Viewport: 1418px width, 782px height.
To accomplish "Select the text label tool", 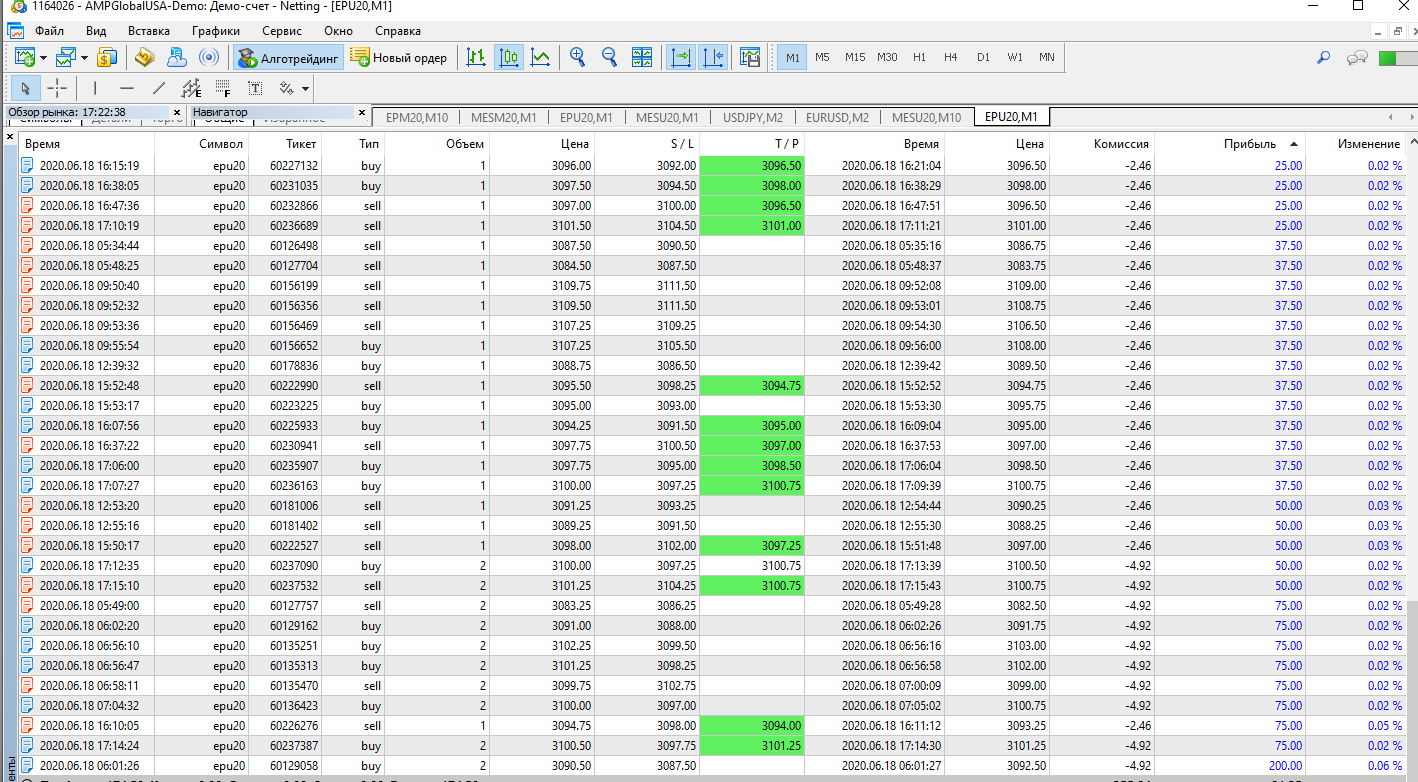I will click(x=255, y=89).
